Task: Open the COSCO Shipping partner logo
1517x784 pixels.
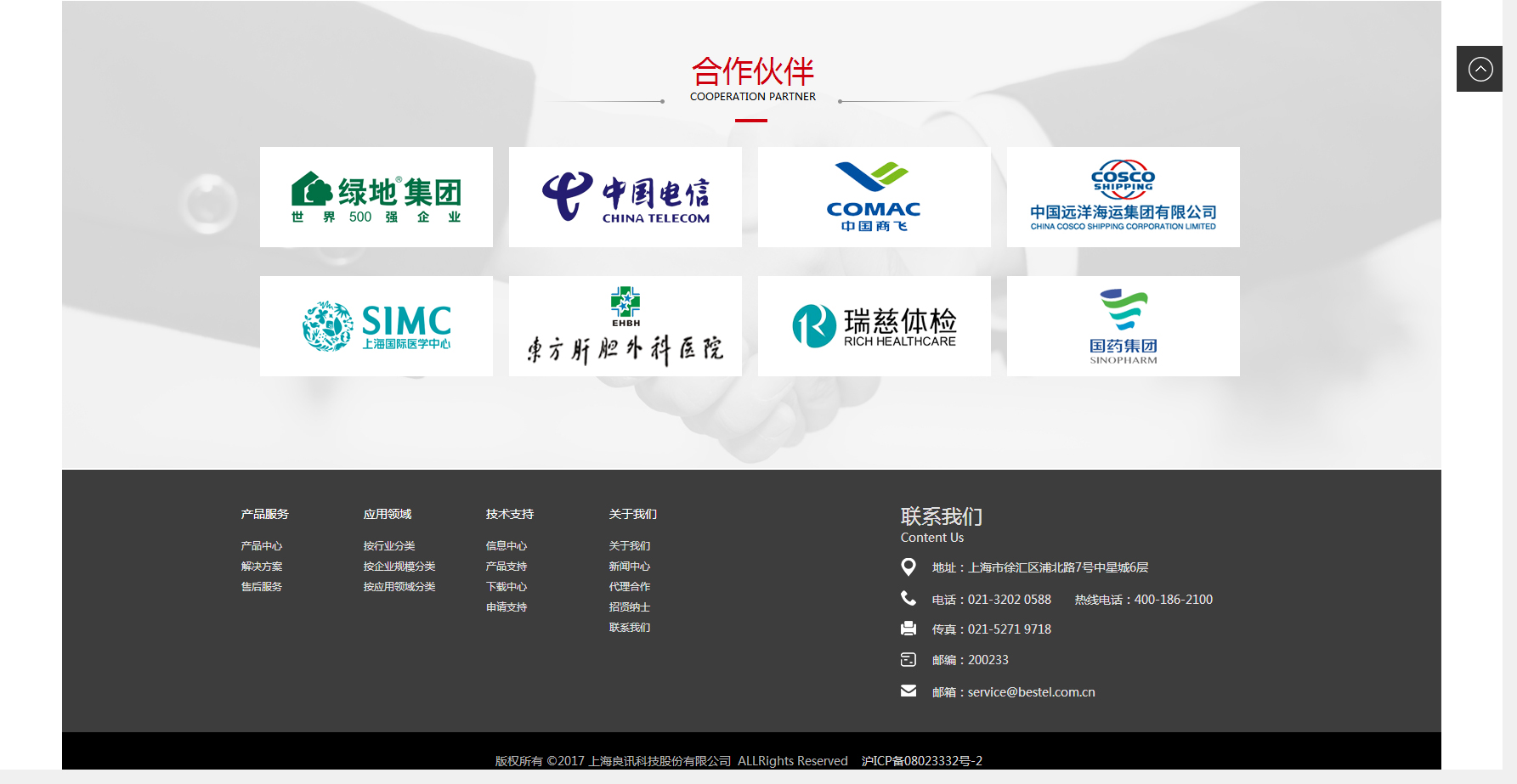Action: (1123, 197)
